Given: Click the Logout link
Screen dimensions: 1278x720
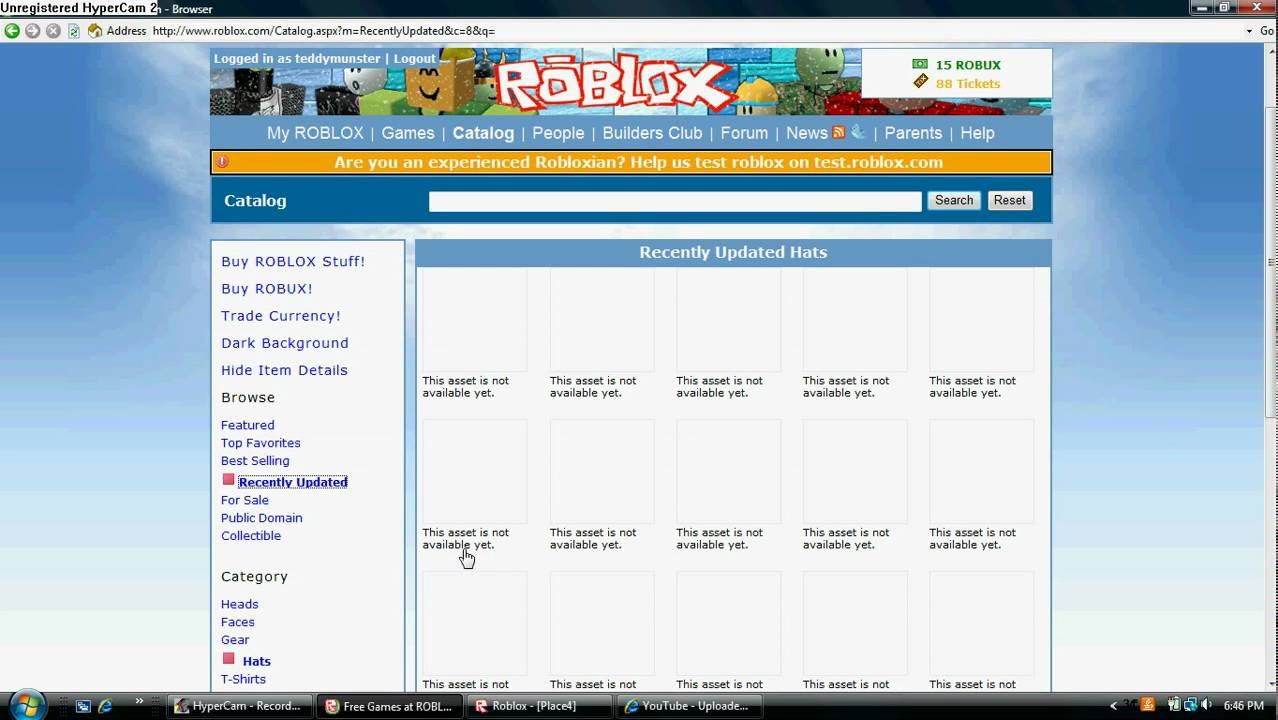Looking at the screenshot, I should (415, 59).
